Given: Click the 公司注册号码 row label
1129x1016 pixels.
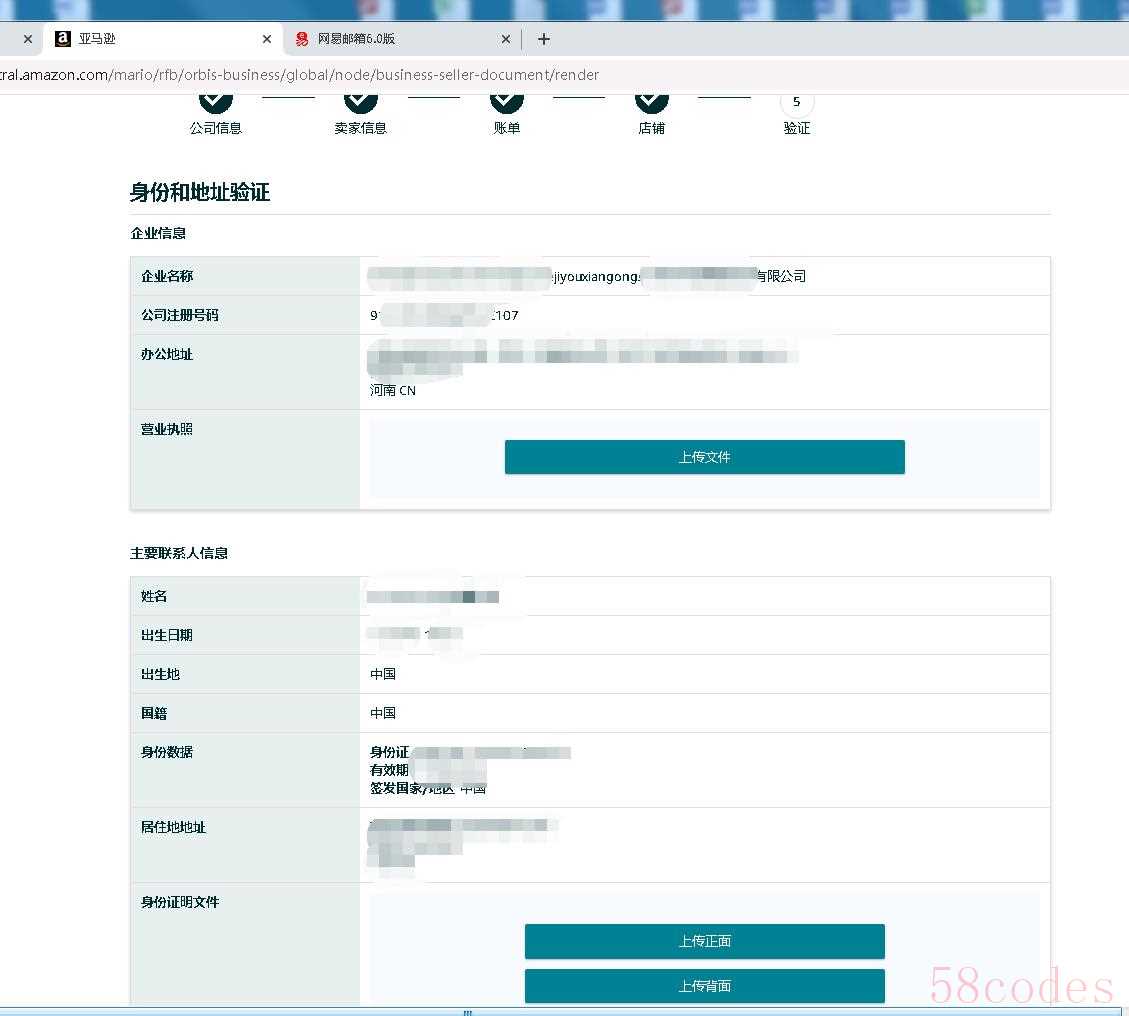Looking at the screenshot, I should click(x=179, y=315).
